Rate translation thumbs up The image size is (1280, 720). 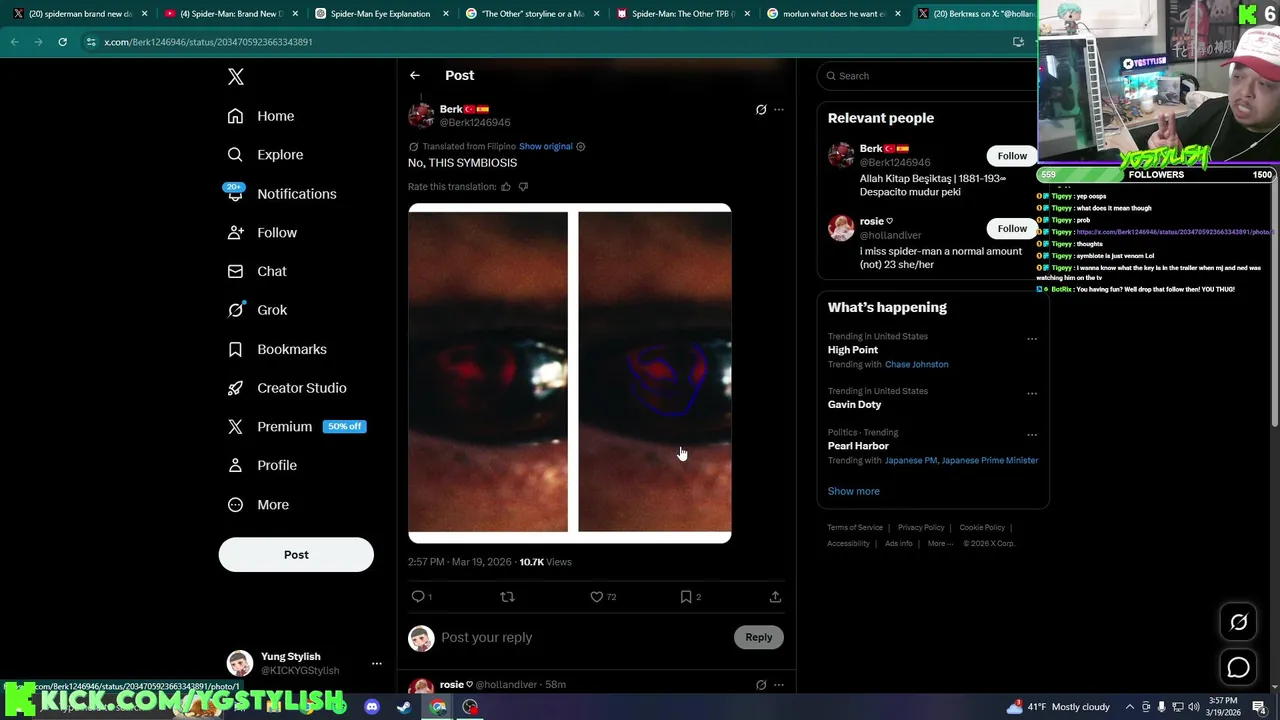pos(506,187)
